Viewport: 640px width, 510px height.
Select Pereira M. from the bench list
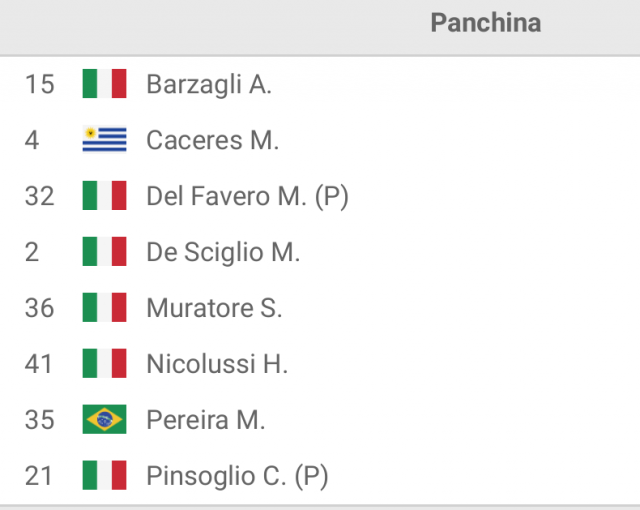pos(206,420)
